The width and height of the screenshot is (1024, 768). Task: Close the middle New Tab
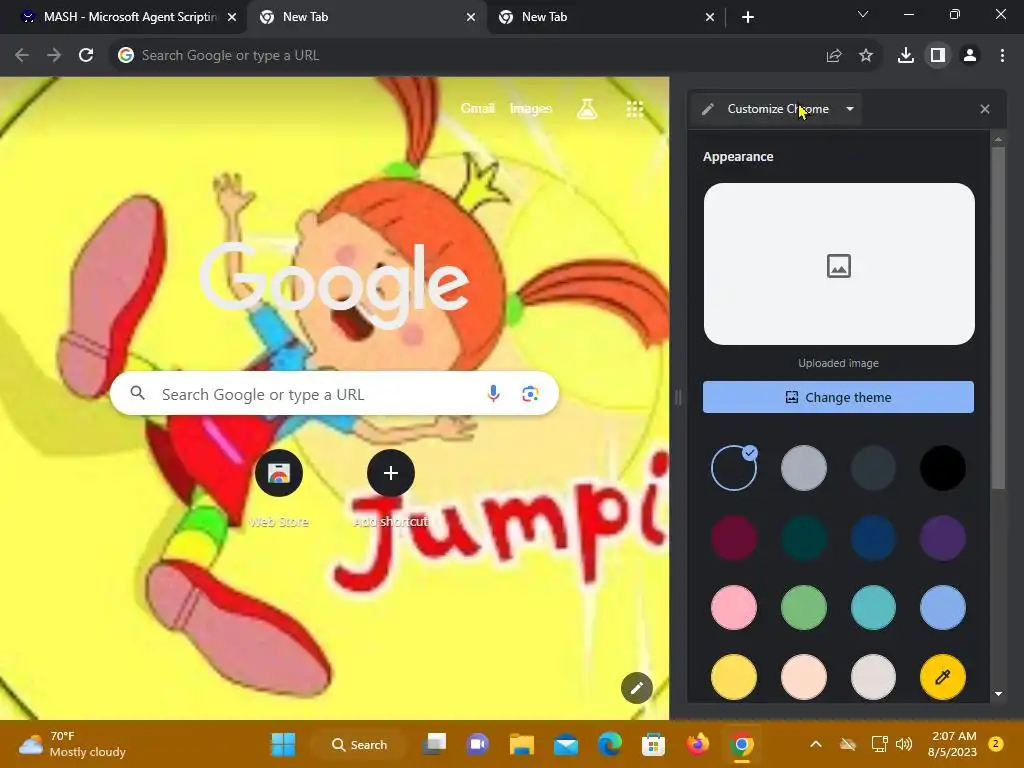coord(471,18)
